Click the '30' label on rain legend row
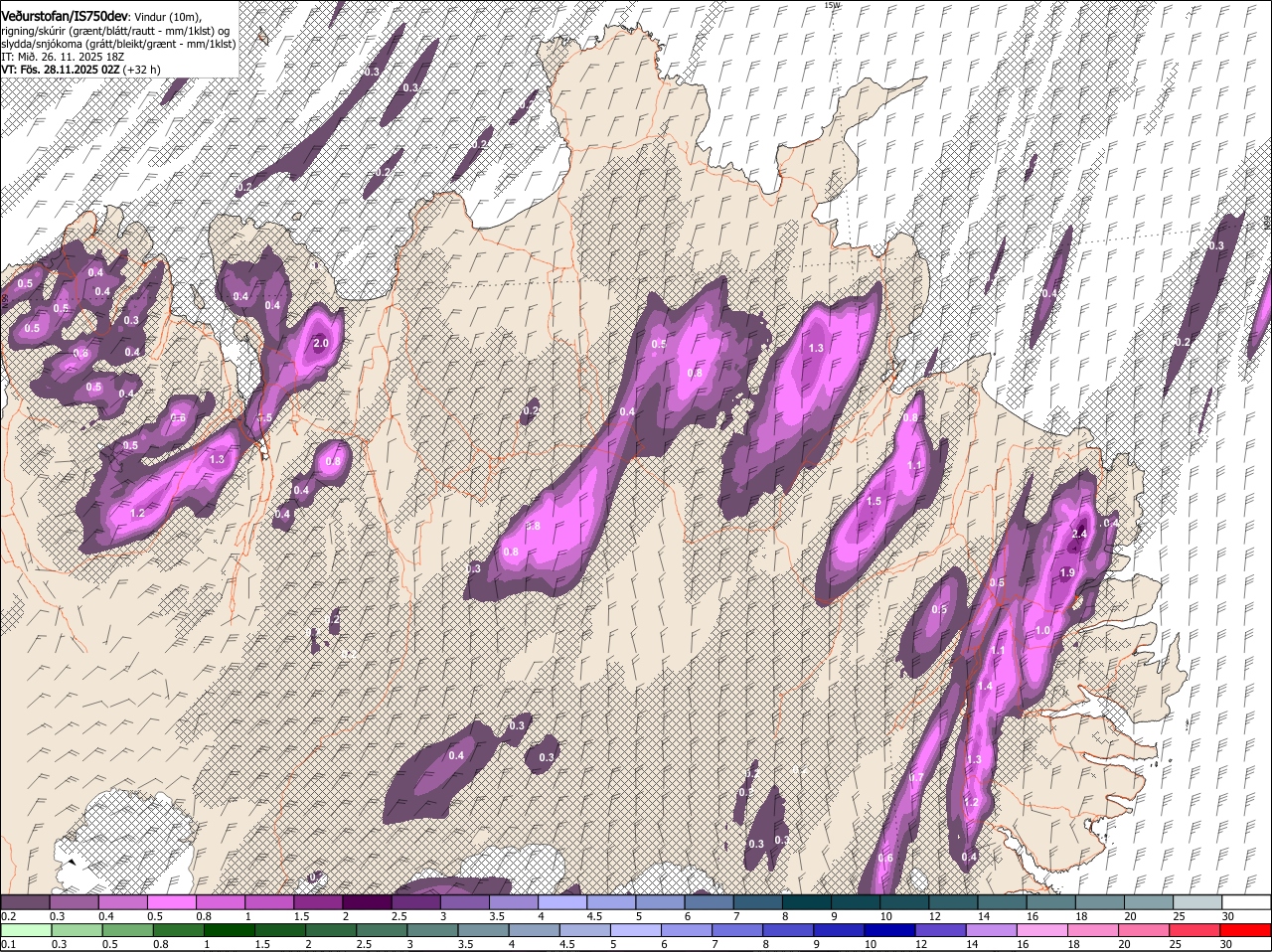 point(1225,944)
